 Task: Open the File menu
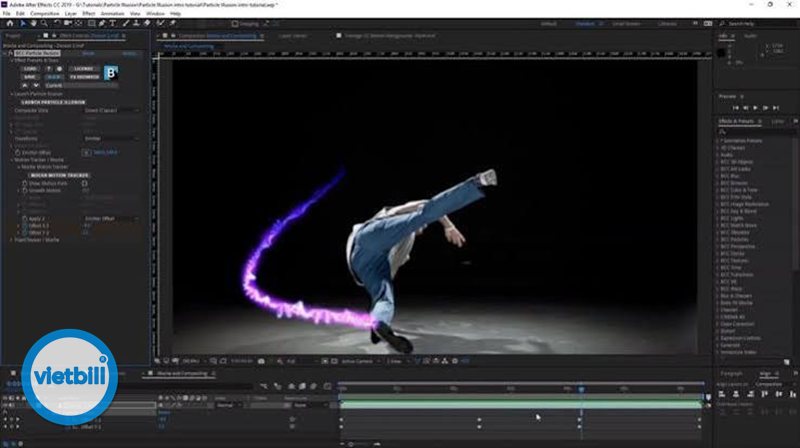click(x=7, y=14)
